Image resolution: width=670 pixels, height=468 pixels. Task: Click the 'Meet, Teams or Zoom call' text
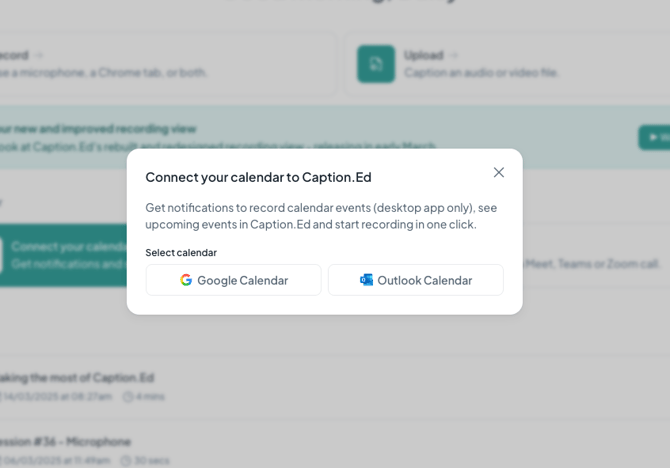coord(592,263)
